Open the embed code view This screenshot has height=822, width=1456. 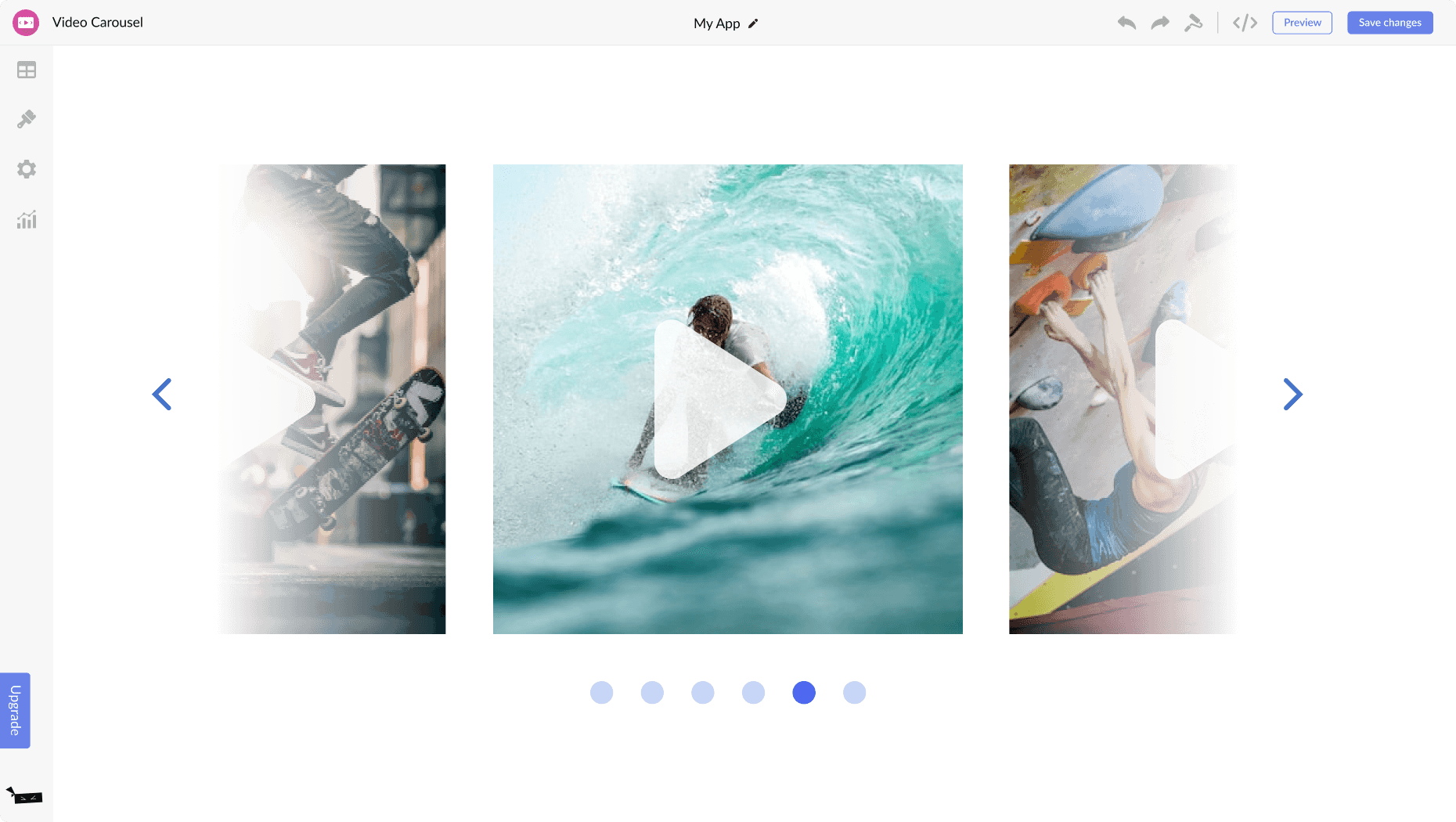(1245, 23)
